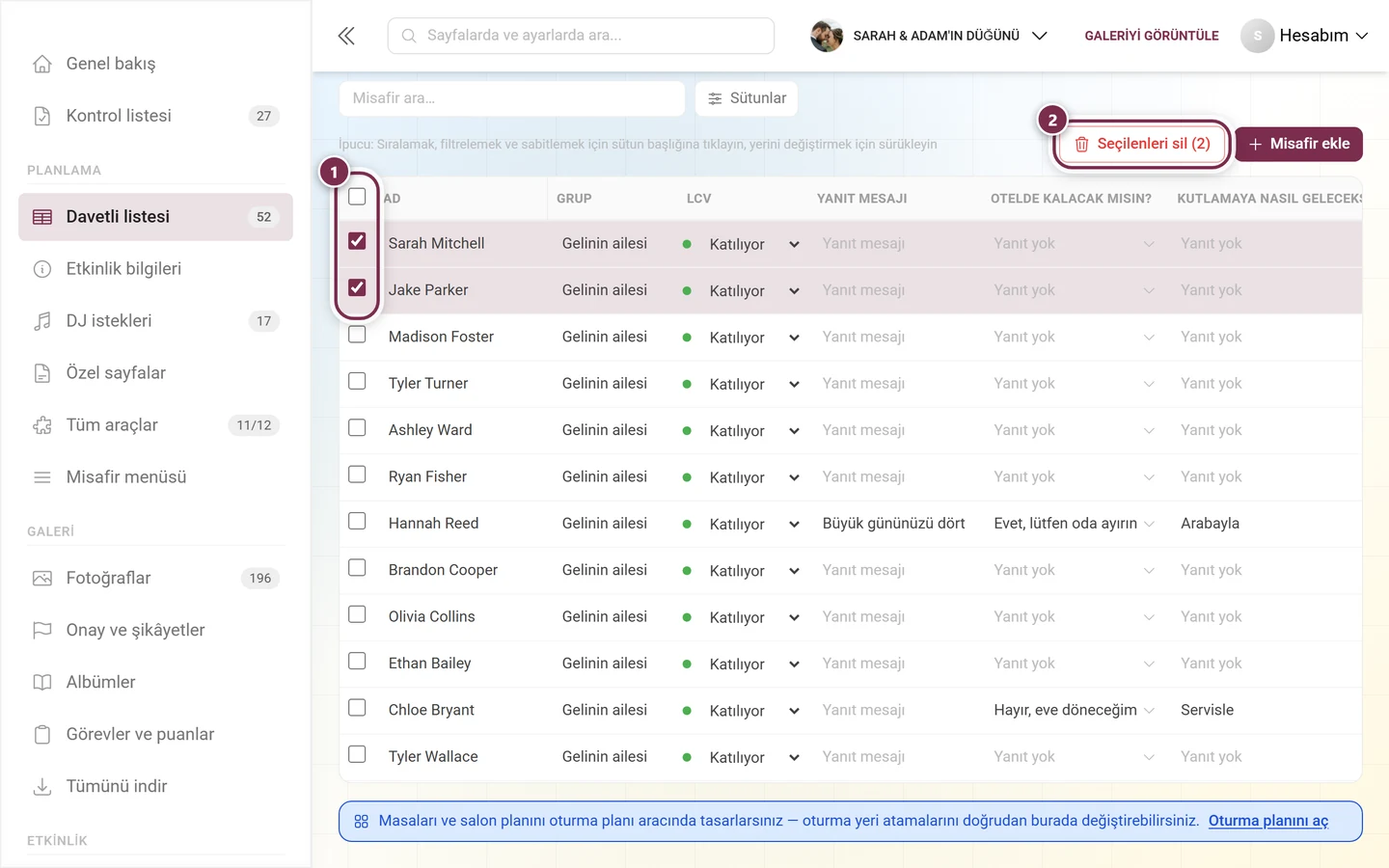This screenshot has height=868, width=1389.
Task: Click the Onay ve şikâyetler flag icon
Action: (x=42, y=631)
